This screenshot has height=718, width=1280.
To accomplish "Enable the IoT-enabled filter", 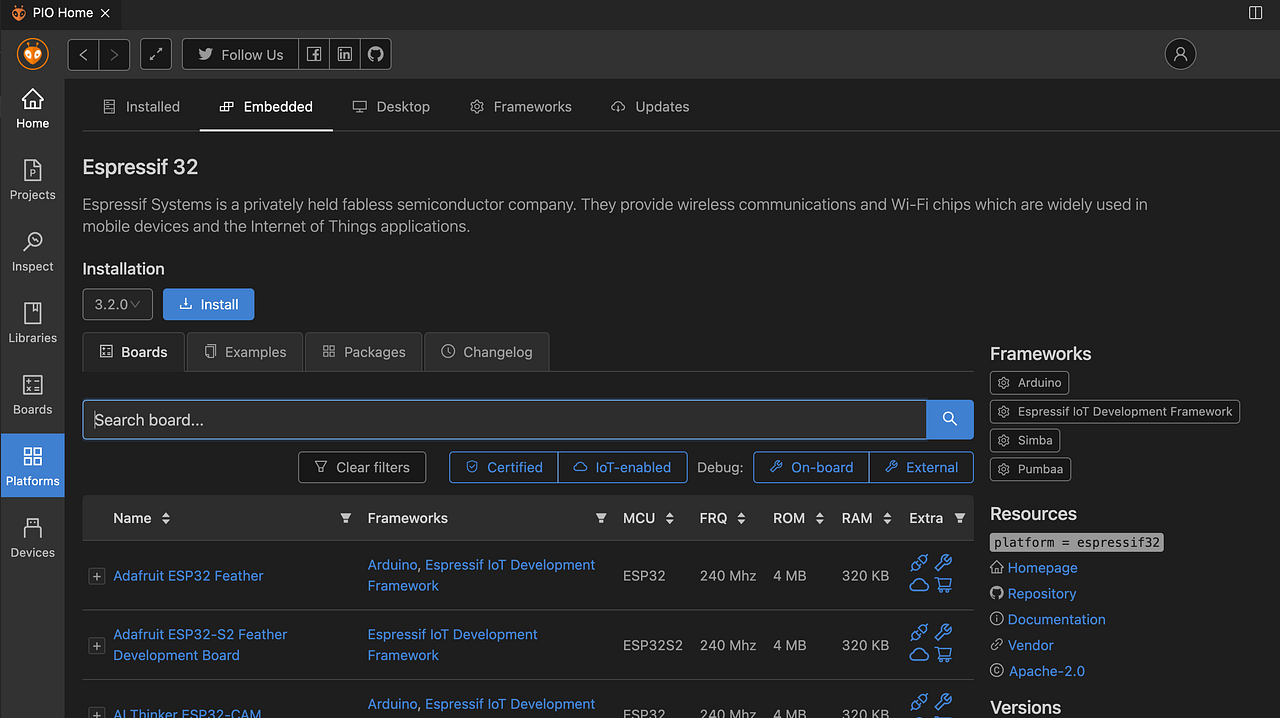I will coord(622,467).
